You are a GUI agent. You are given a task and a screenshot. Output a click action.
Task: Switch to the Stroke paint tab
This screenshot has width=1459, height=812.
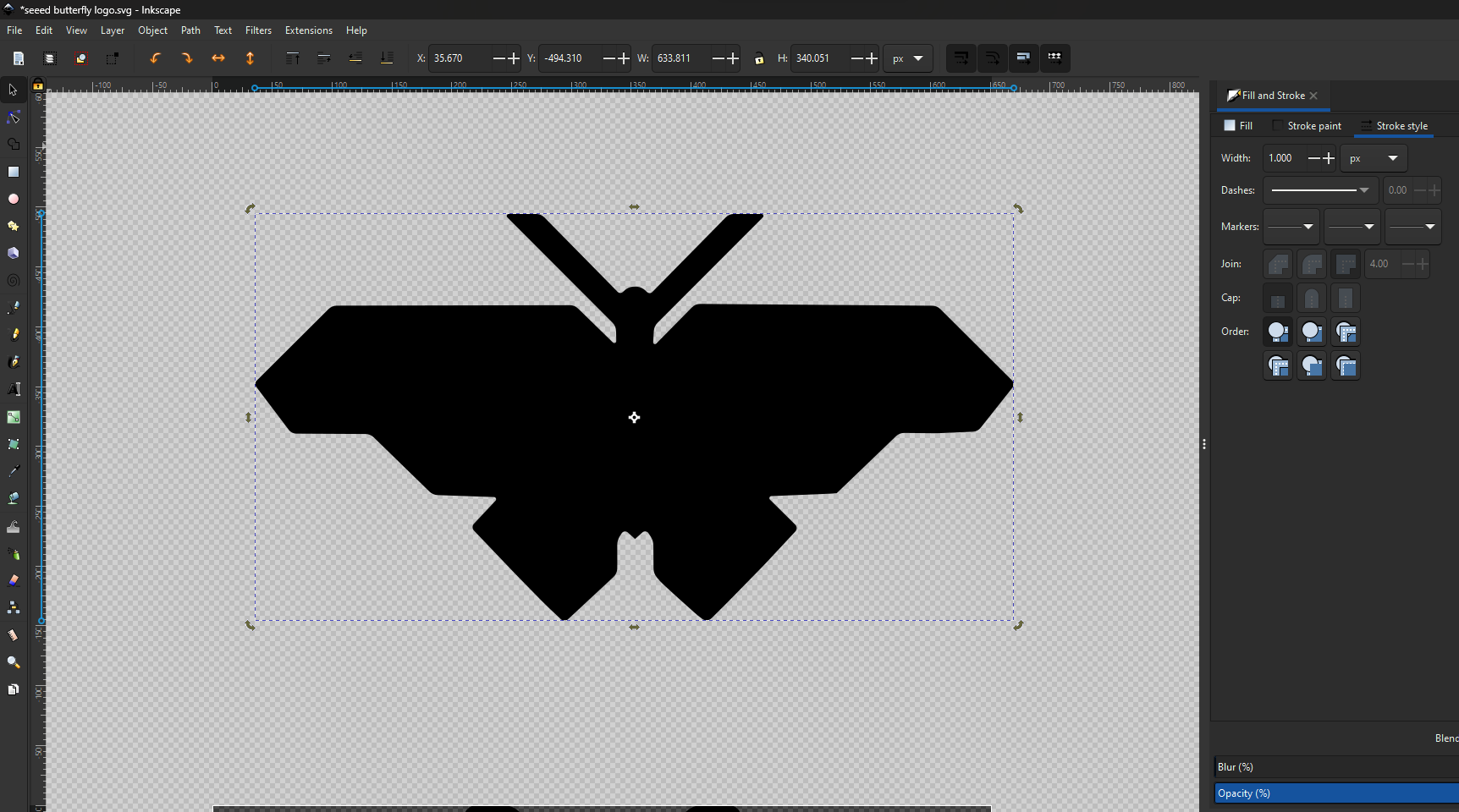point(1308,126)
